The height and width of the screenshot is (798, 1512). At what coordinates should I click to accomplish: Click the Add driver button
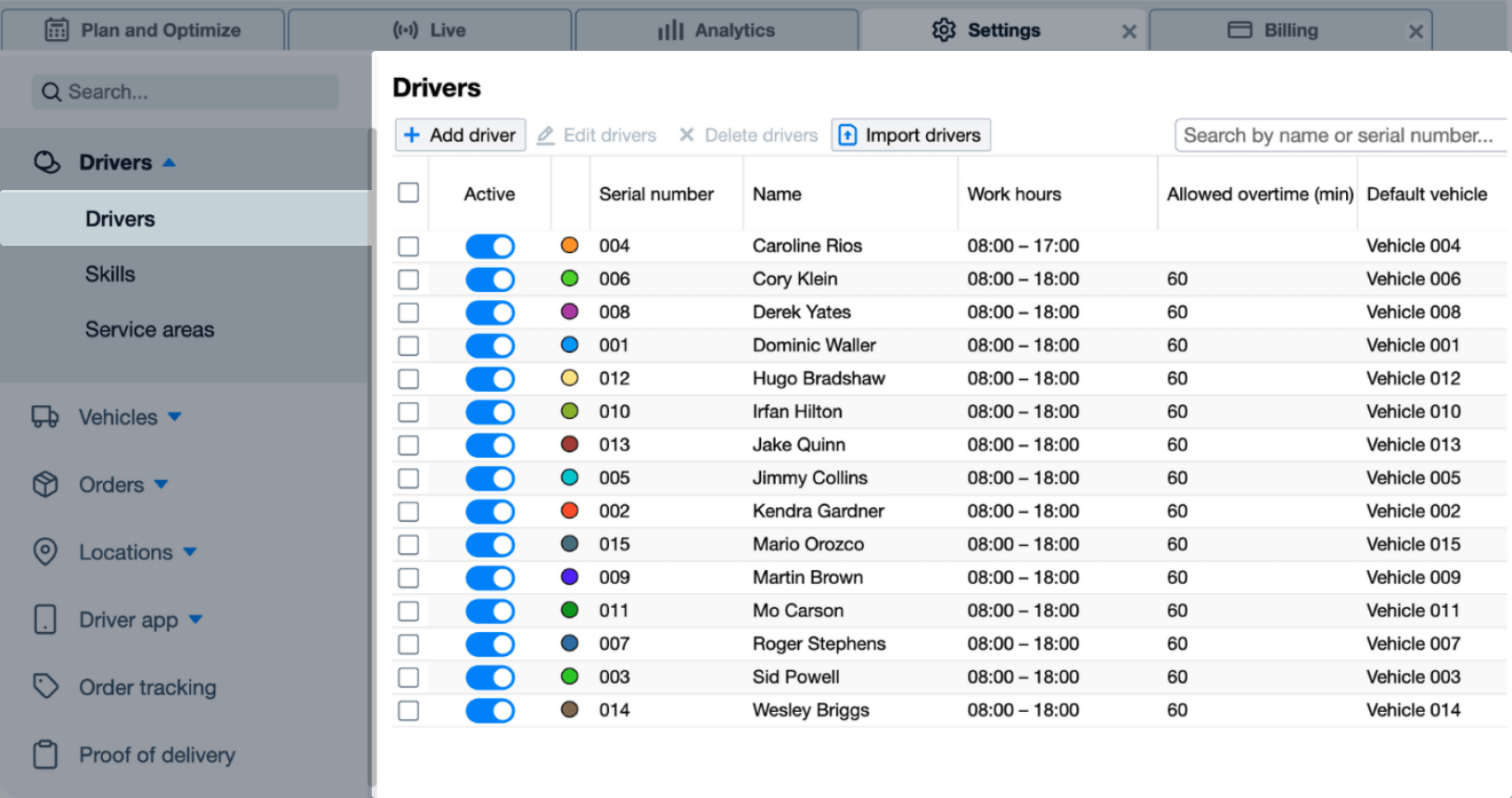461,135
